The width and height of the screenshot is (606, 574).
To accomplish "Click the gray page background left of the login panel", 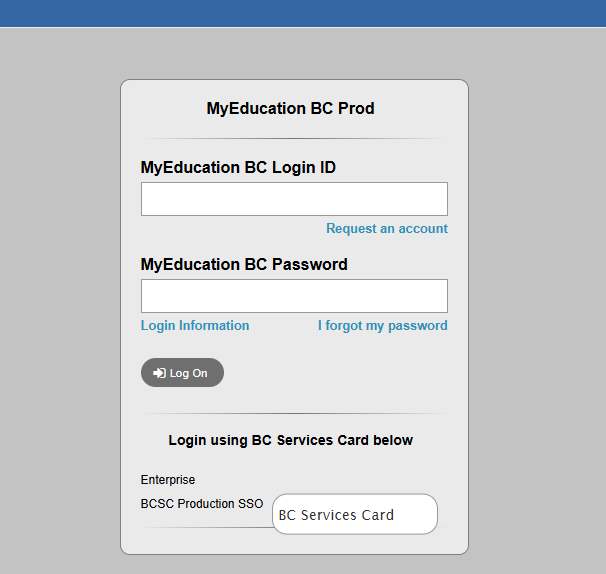I will pyautogui.click(x=60, y=300).
